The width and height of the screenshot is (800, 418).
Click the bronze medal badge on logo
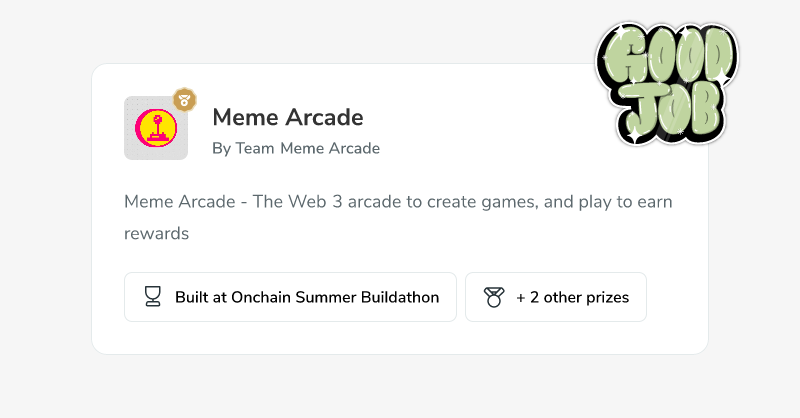click(185, 100)
